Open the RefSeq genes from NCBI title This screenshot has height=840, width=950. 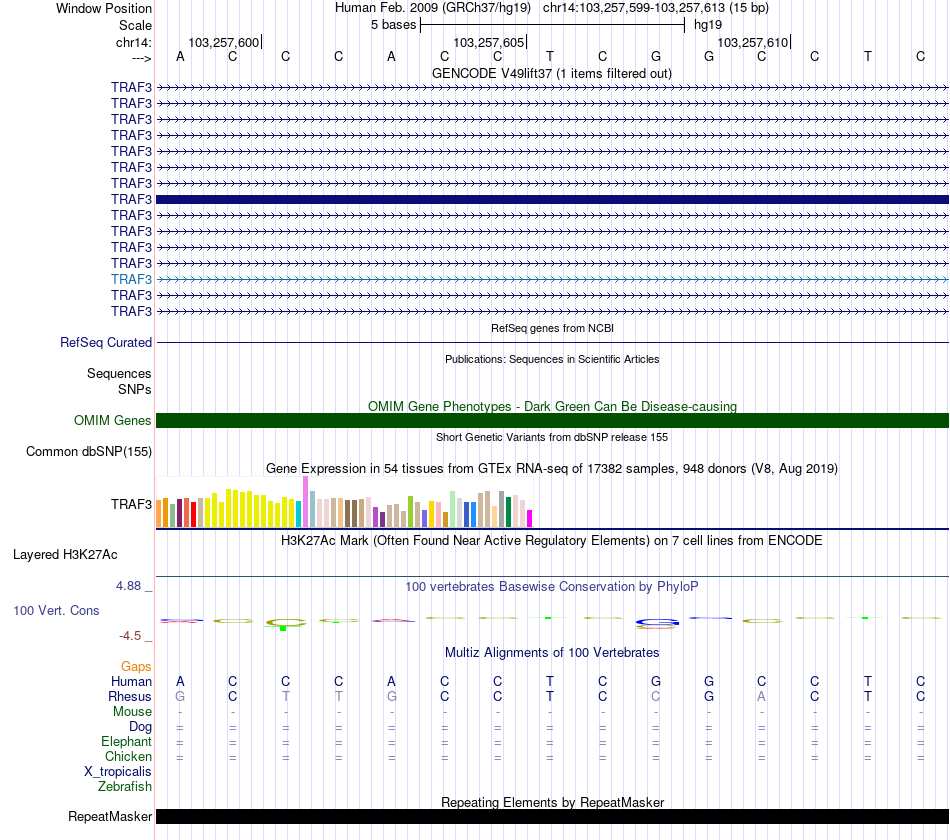coord(552,328)
